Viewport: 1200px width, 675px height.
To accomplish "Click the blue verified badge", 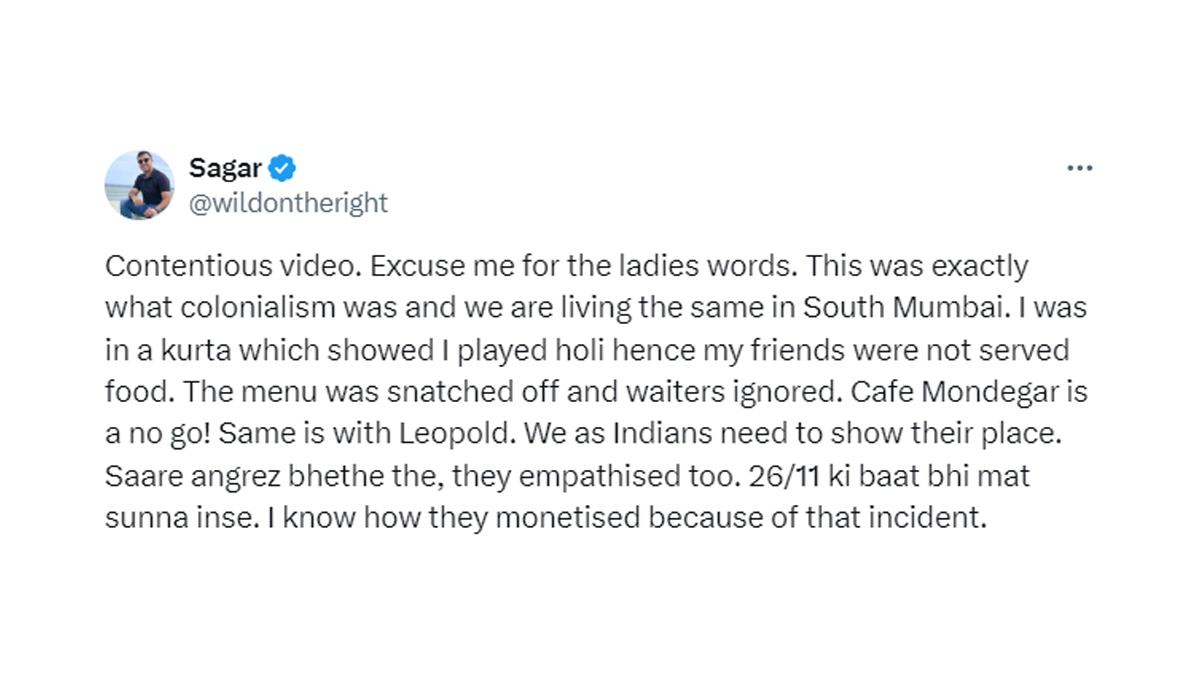I will click(x=283, y=167).
